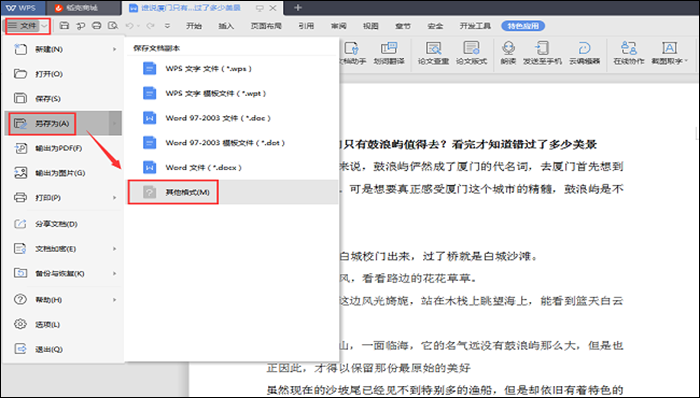Click the 选项(L) gear icon
The height and width of the screenshot is (398, 700).
point(21,324)
